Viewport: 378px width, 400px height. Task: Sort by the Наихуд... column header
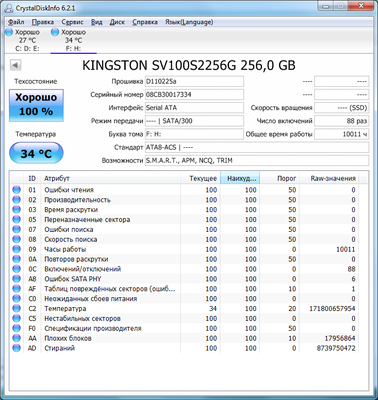coord(240,178)
